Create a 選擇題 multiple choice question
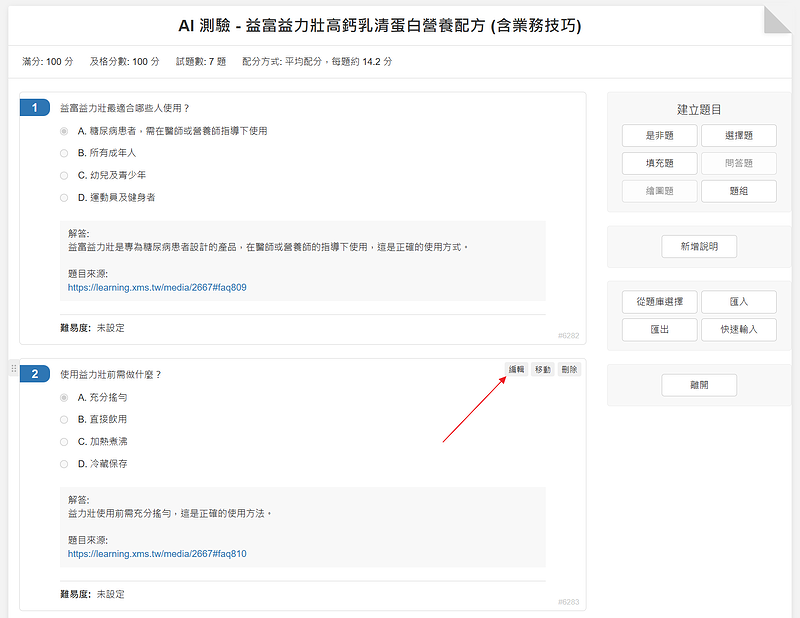The image size is (800, 618). click(738, 136)
